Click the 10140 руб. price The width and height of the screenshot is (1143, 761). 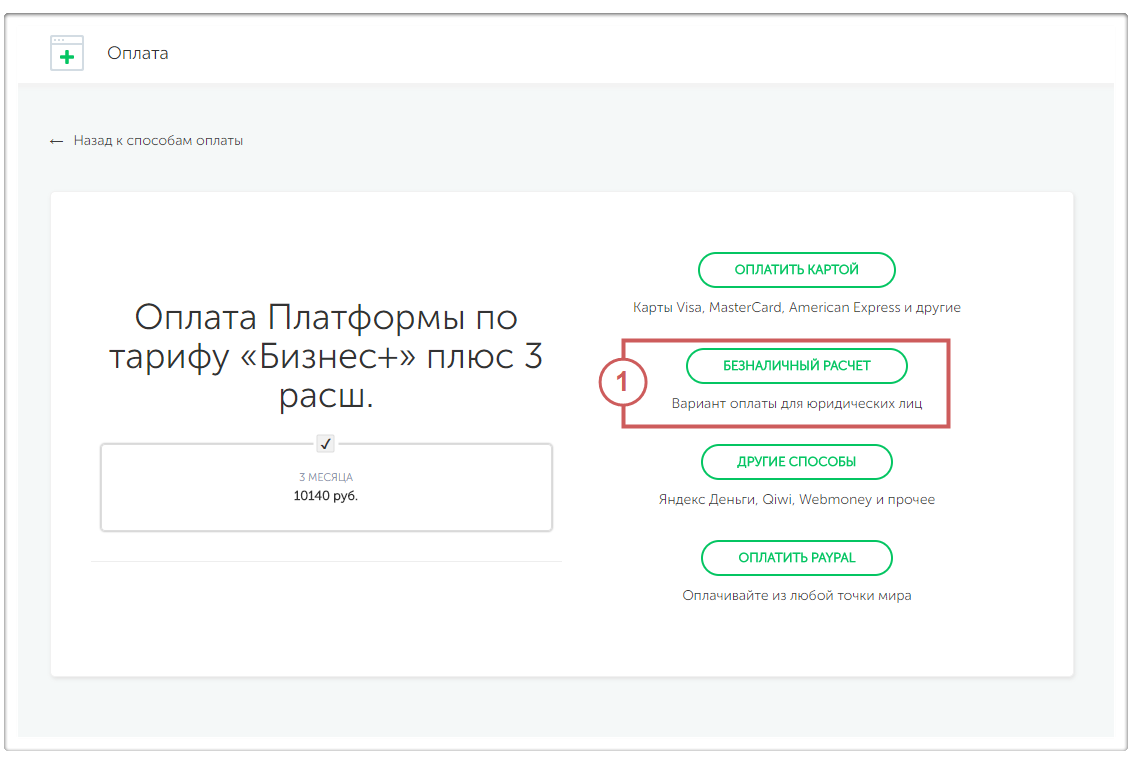click(326, 495)
